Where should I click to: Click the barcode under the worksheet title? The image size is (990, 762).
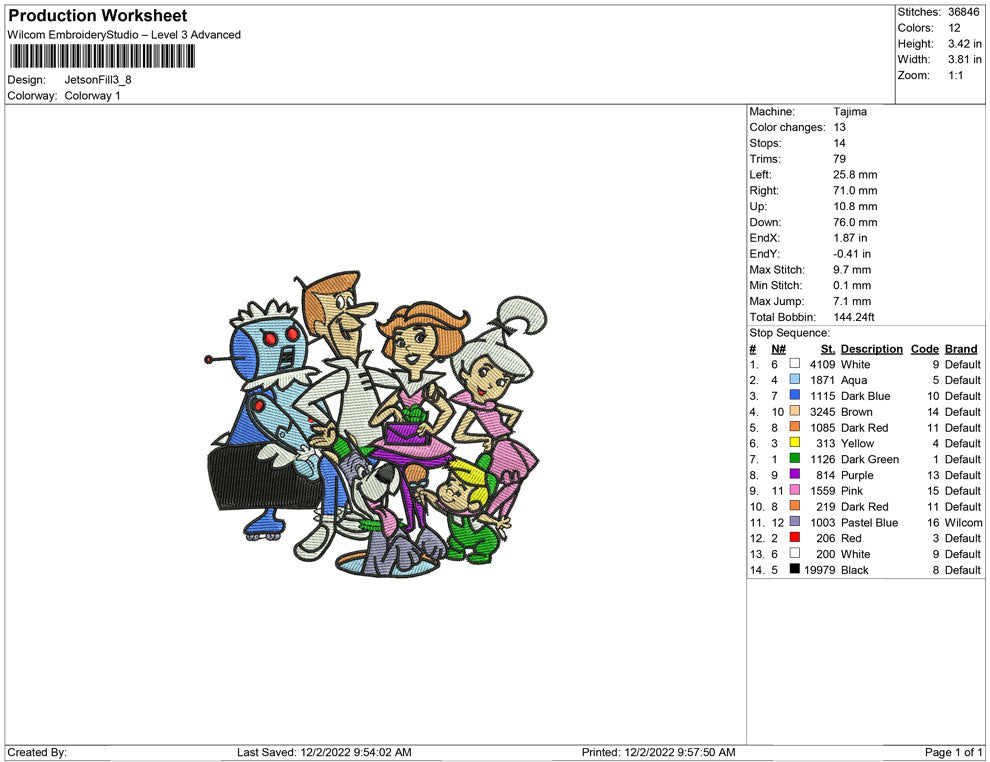pyautogui.click(x=102, y=56)
